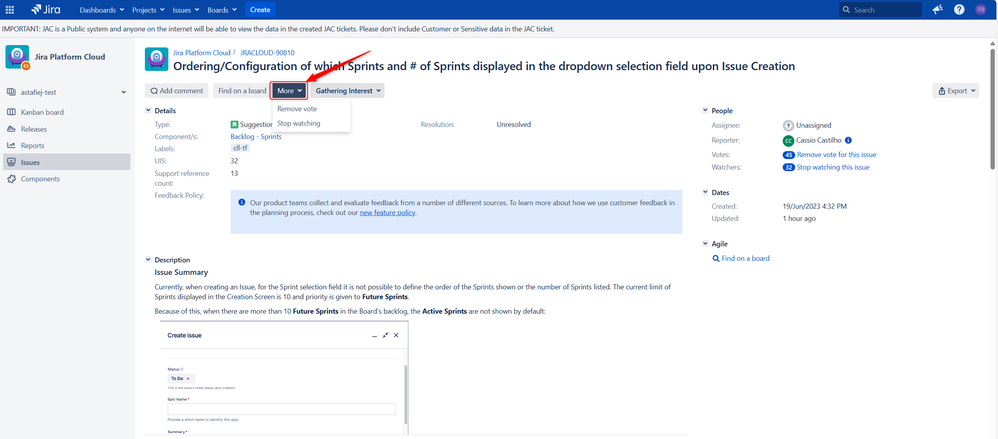Click the close X in Create issue image
The height and width of the screenshot is (439, 998).
click(396, 335)
